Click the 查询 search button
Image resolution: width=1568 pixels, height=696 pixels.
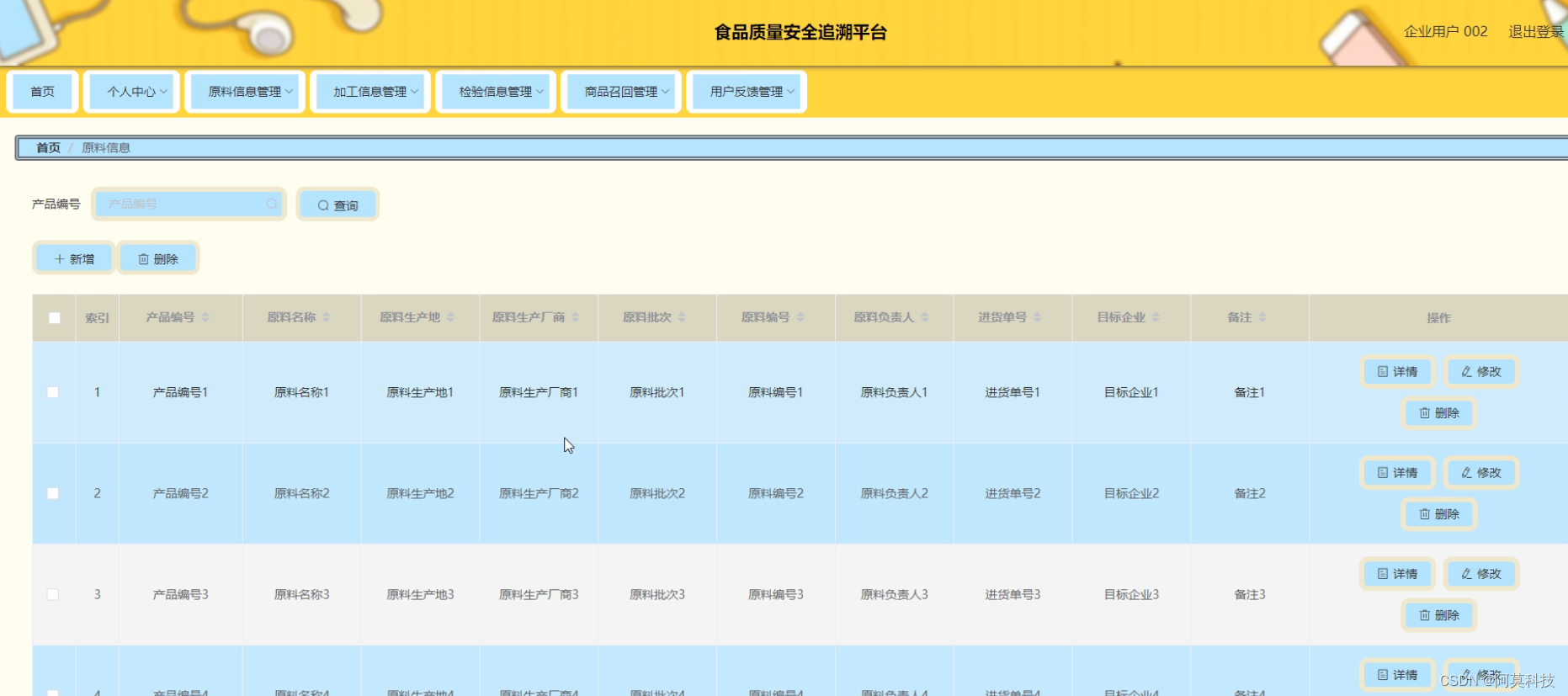tap(338, 205)
